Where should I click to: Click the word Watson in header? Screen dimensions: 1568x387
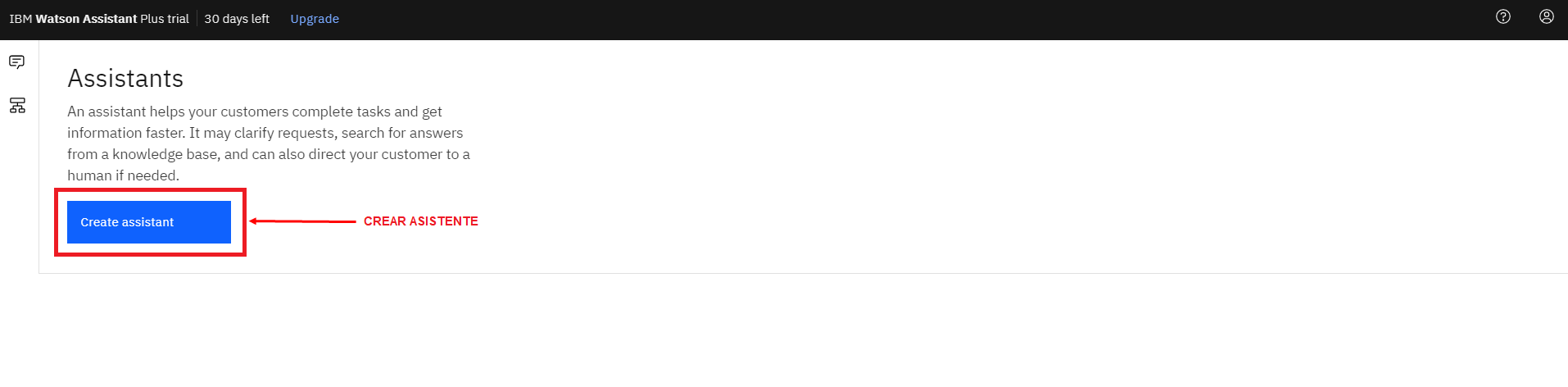(x=57, y=19)
